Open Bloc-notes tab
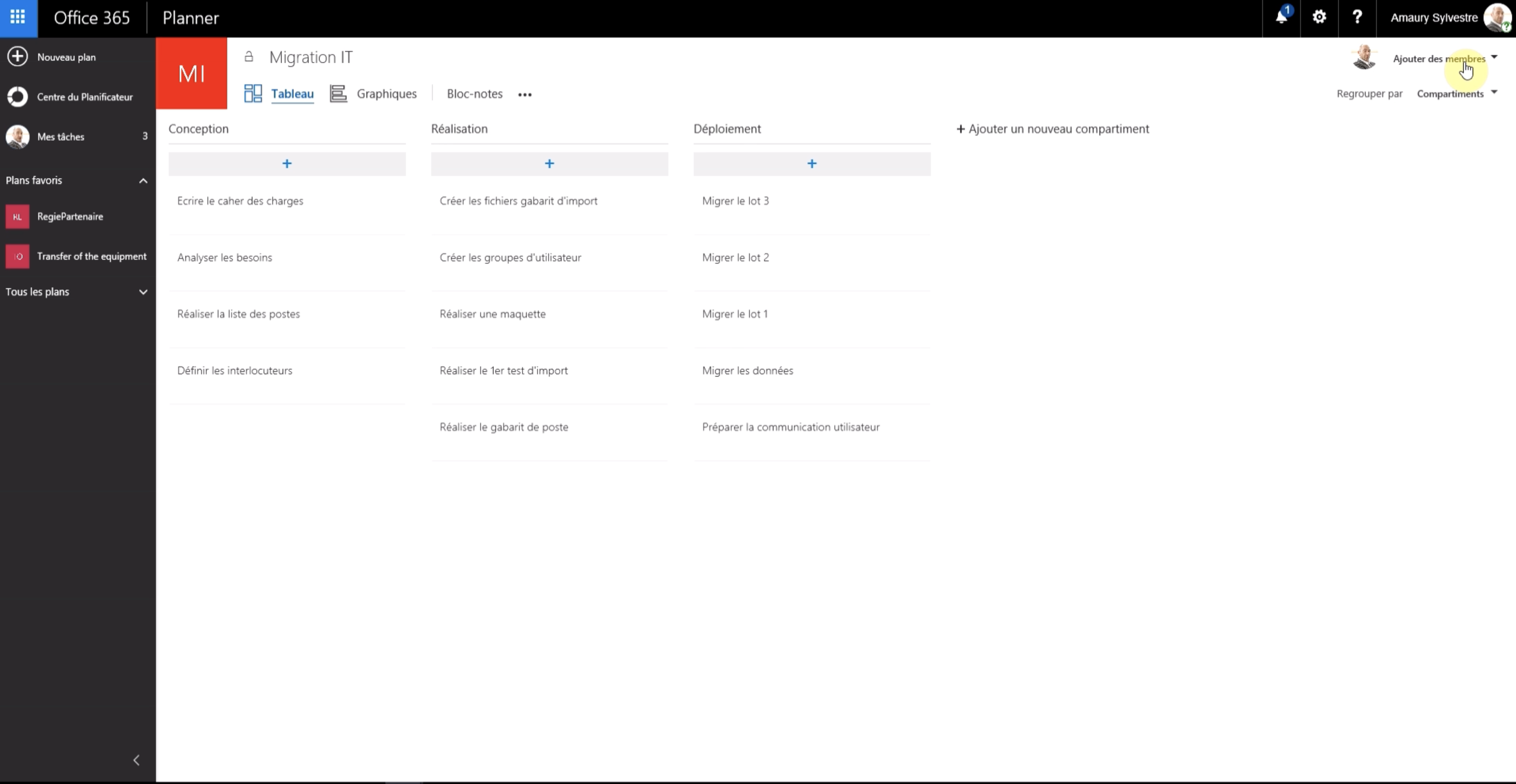This screenshot has height=784, width=1516. (x=475, y=93)
